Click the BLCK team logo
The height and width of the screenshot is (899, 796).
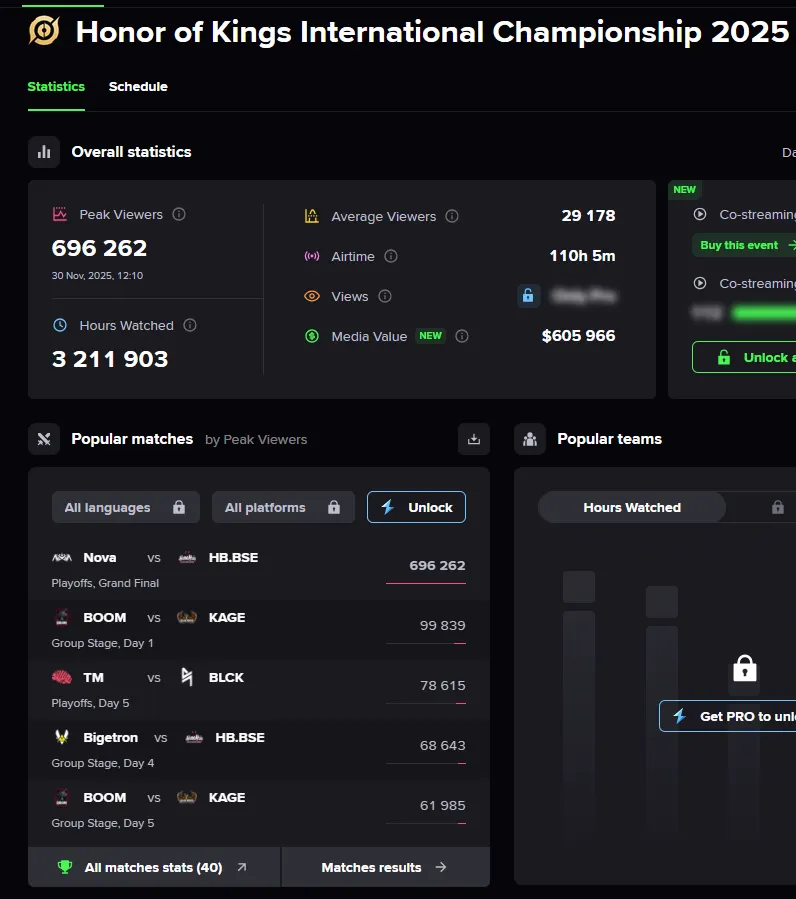click(187, 677)
